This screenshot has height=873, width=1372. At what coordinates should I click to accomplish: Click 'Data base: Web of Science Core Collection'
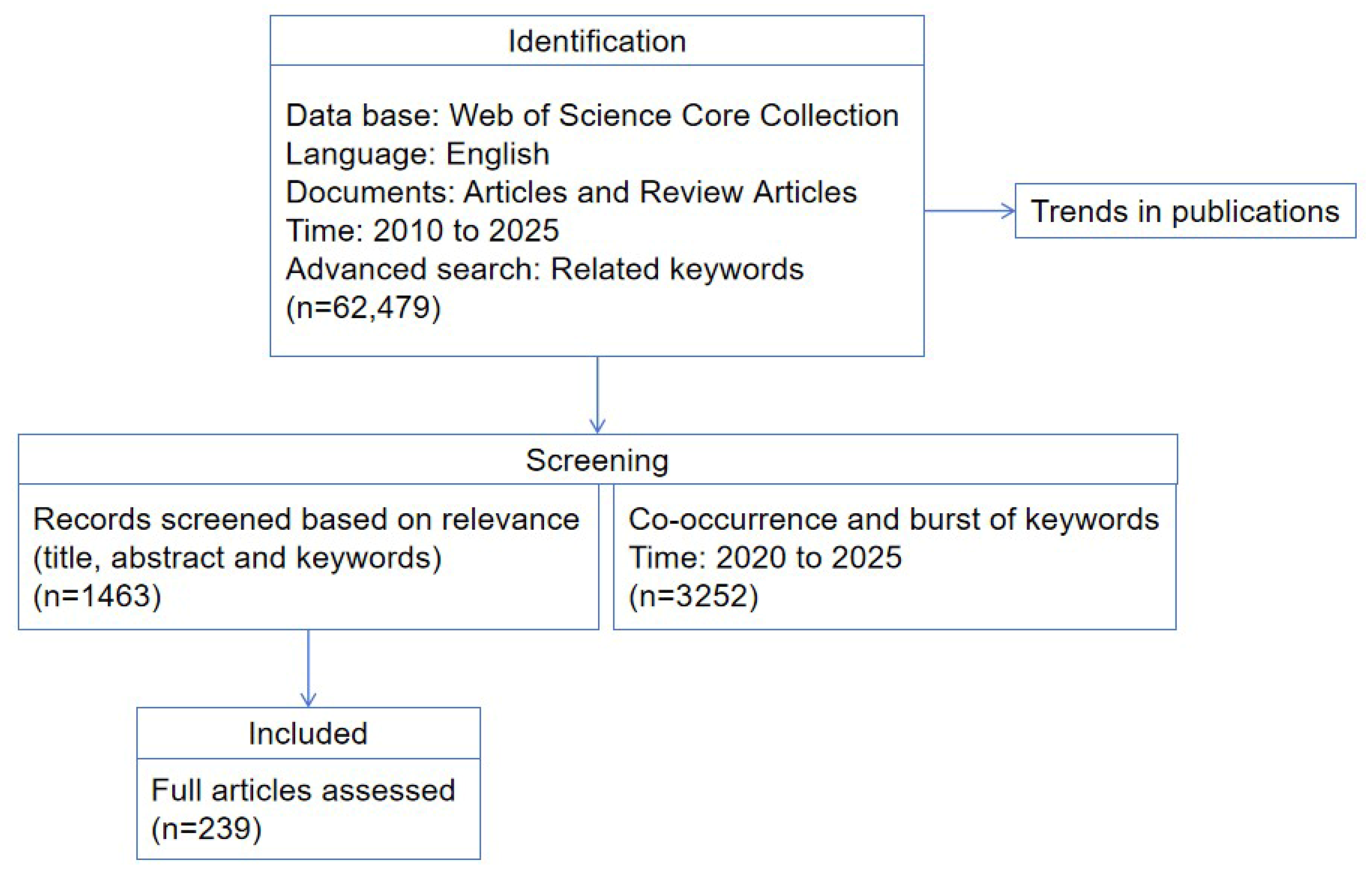593,115
